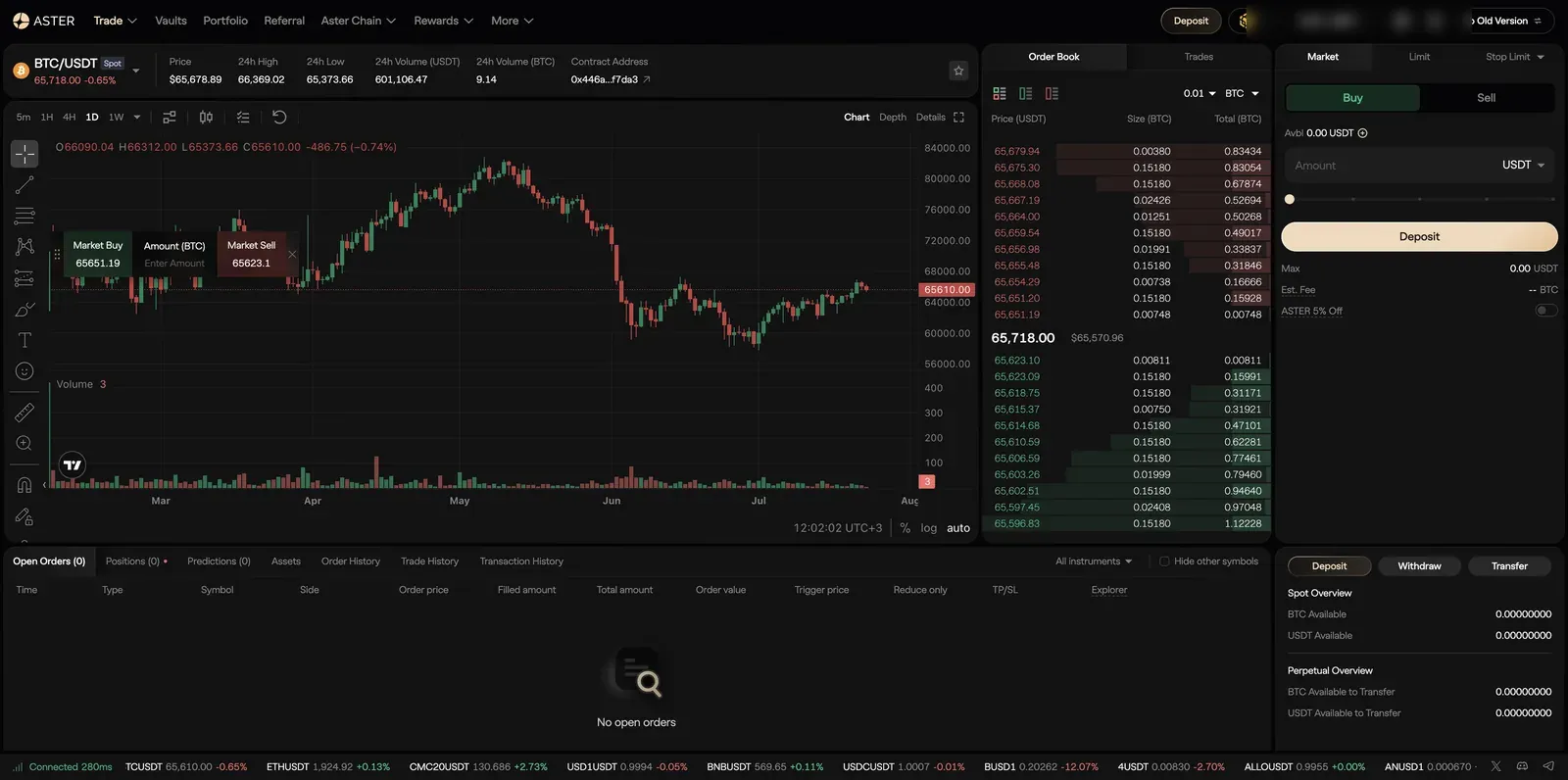Viewport: 1568px width, 780px height.
Task: Open the BTC/USDT pair selector arrow
Action: [x=136, y=71]
